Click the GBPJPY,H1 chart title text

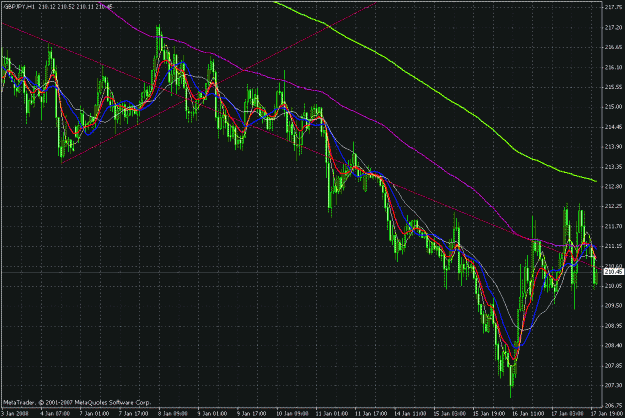coord(18,7)
